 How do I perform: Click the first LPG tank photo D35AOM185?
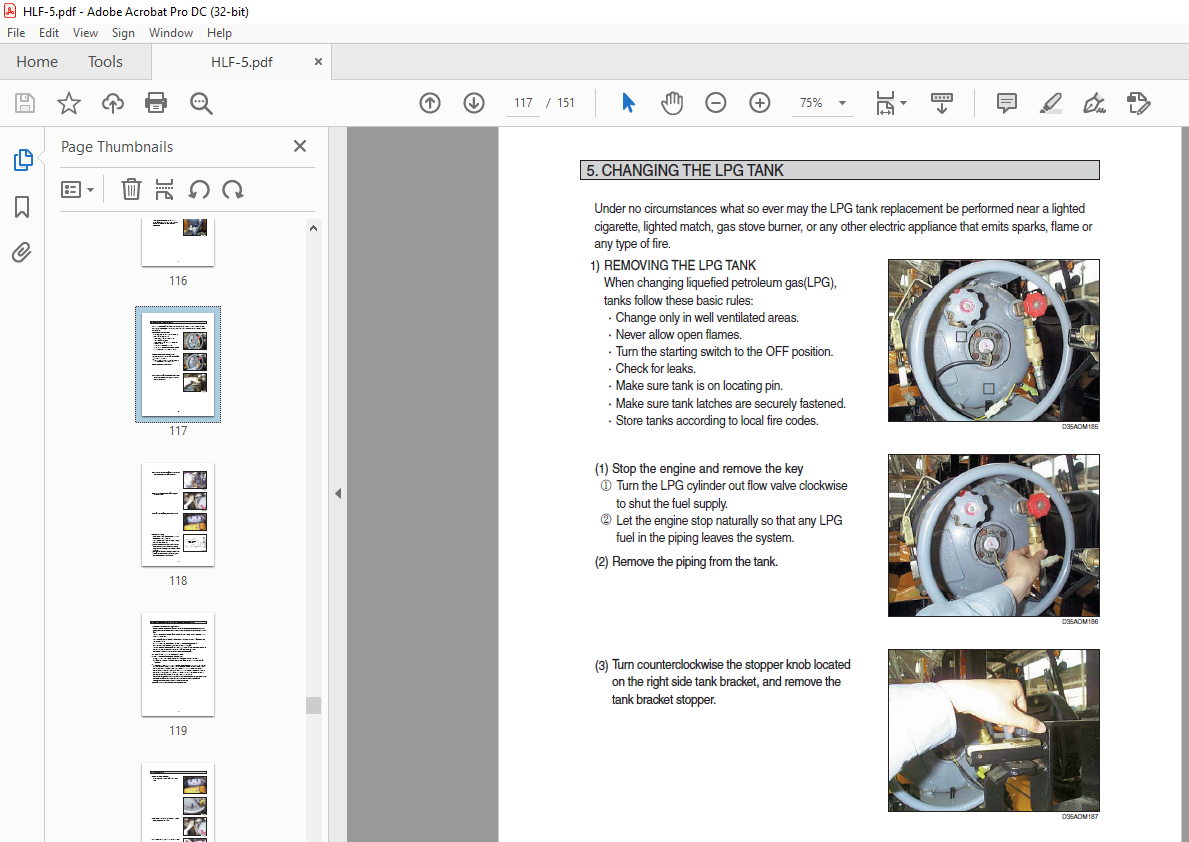tap(993, 341)
